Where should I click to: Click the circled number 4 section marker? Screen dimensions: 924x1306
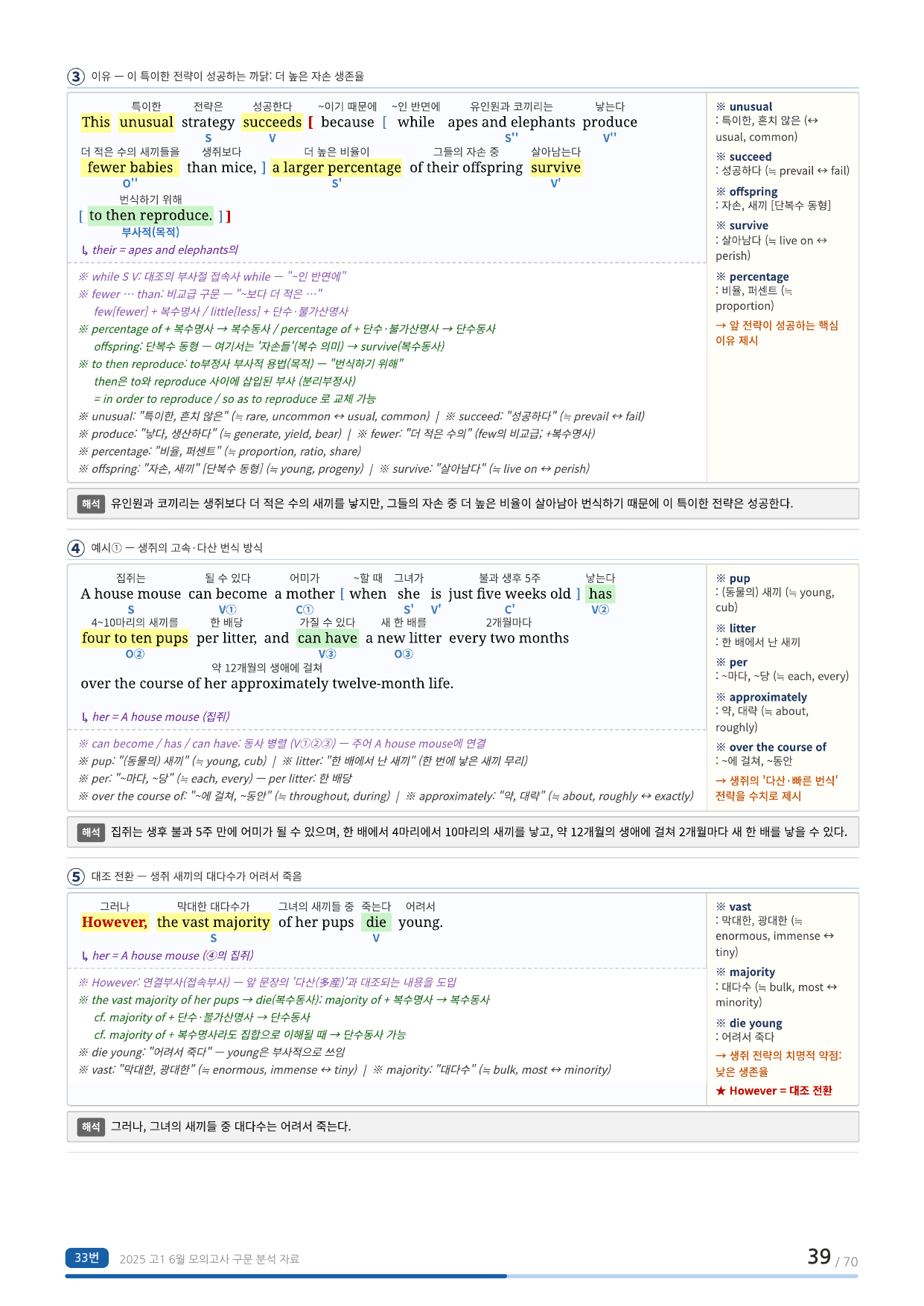[x=76, y=548]
